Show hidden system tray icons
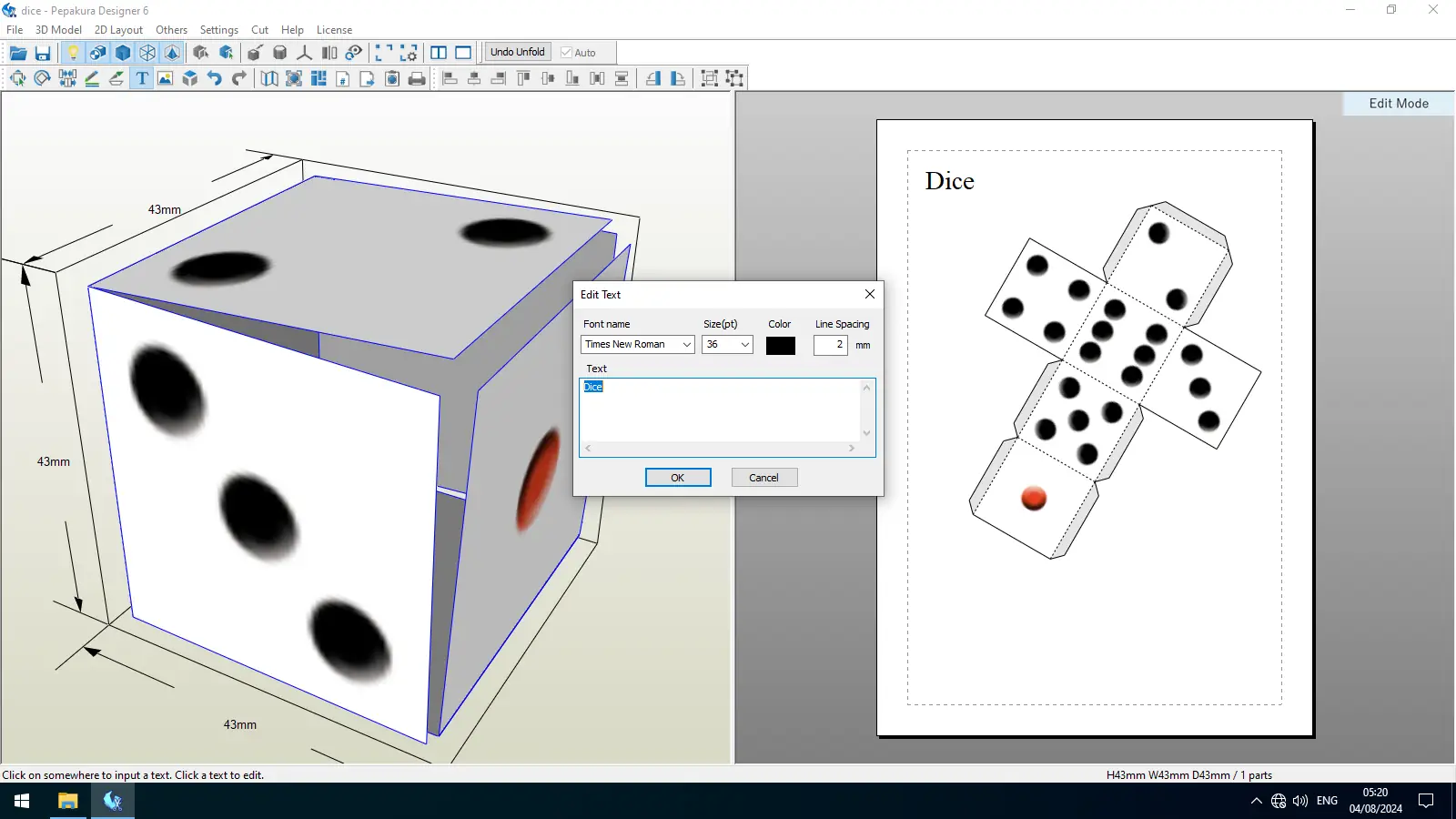 click(x=1257, y=801)
